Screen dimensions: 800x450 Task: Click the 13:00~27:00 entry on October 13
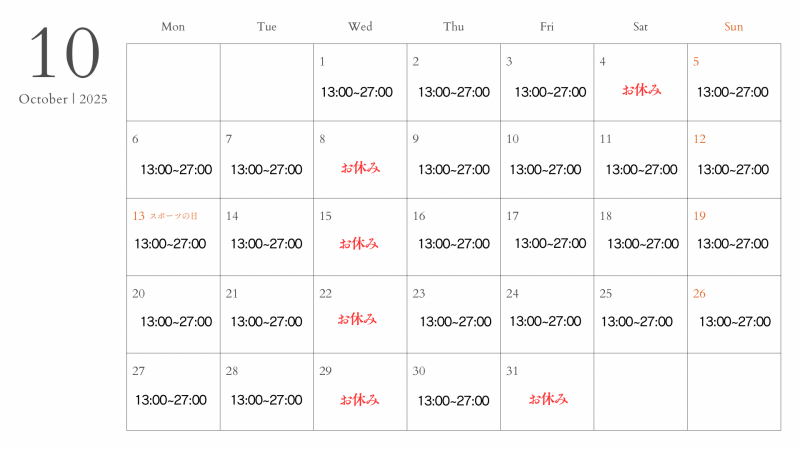tap(170, 243)
